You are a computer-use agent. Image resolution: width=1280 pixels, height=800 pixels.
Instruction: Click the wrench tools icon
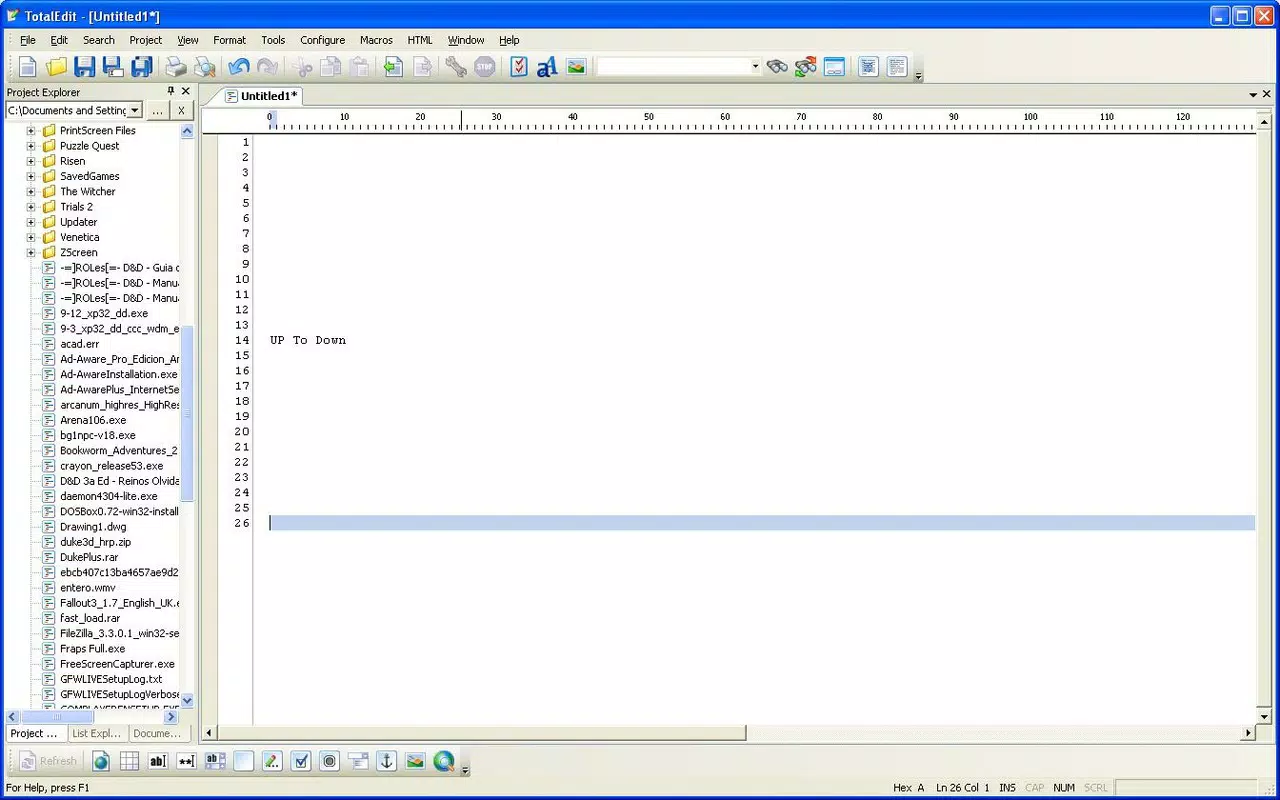pyautogui.click(x=456, y=67)
